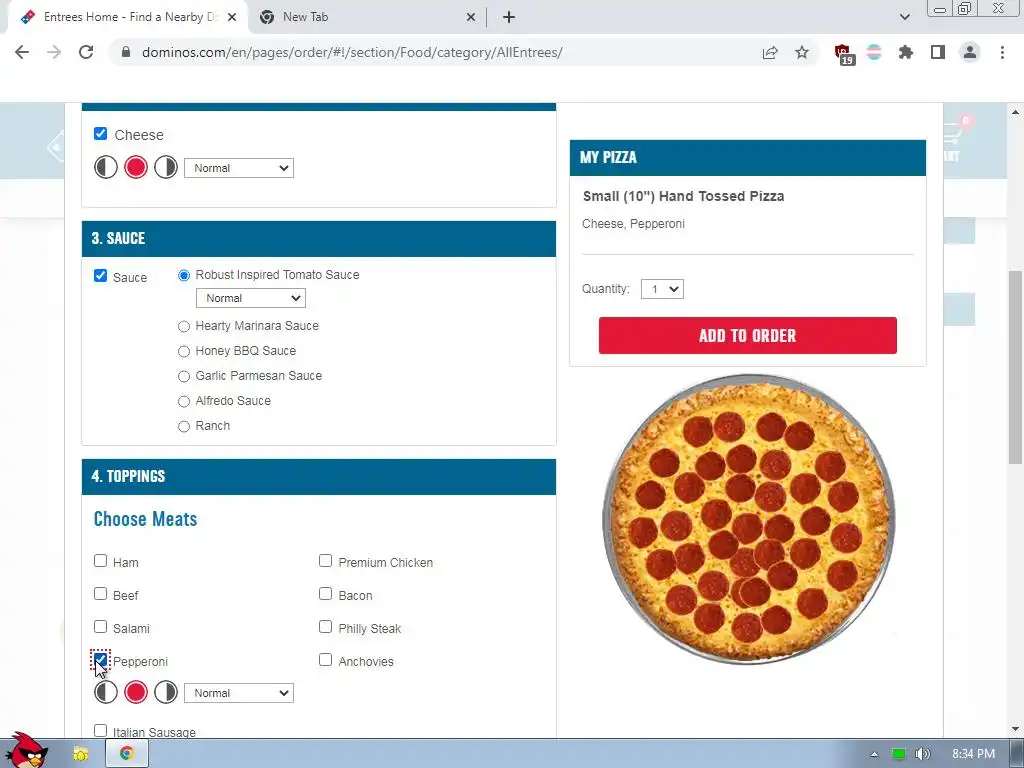
Task: Select right-half cheese coverage icon
Action: 166,168
